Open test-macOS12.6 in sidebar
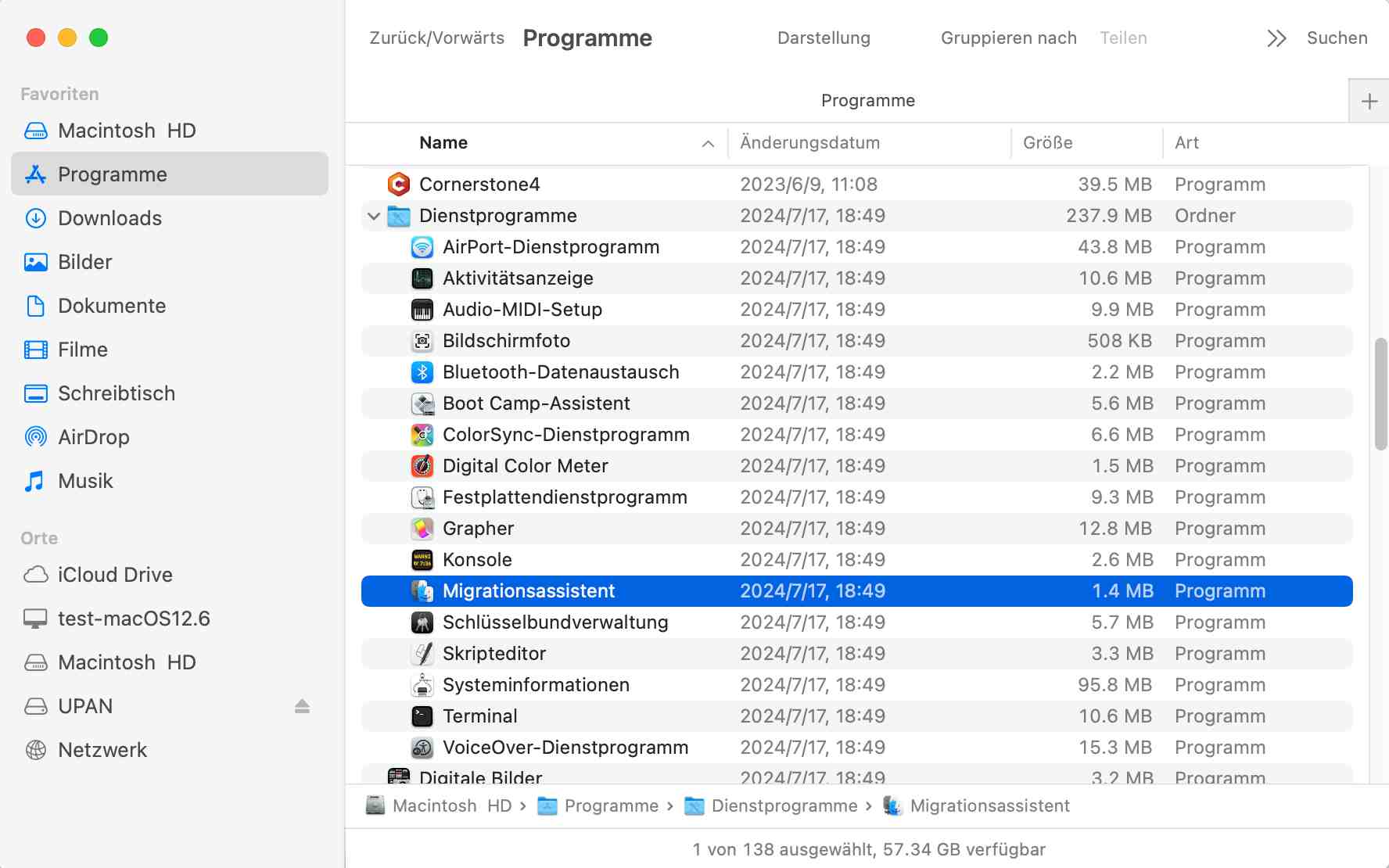The width and height of the screenshot is (1389, 868). (x=170, y=619)
